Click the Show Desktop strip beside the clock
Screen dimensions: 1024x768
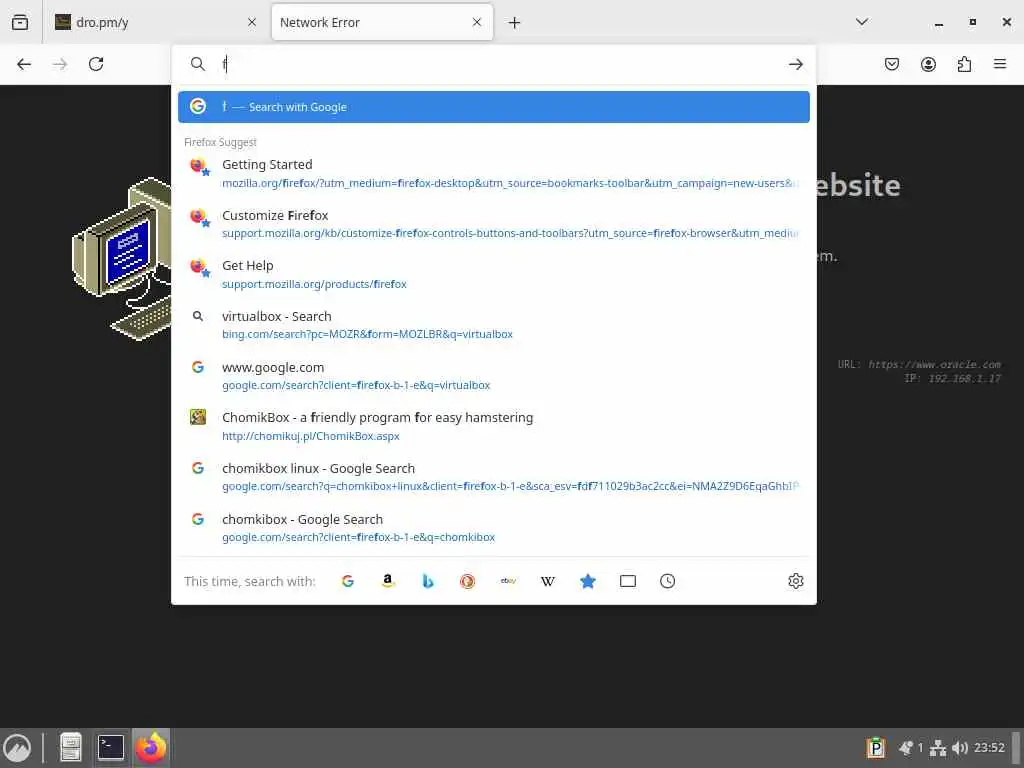coord(1016,748)
